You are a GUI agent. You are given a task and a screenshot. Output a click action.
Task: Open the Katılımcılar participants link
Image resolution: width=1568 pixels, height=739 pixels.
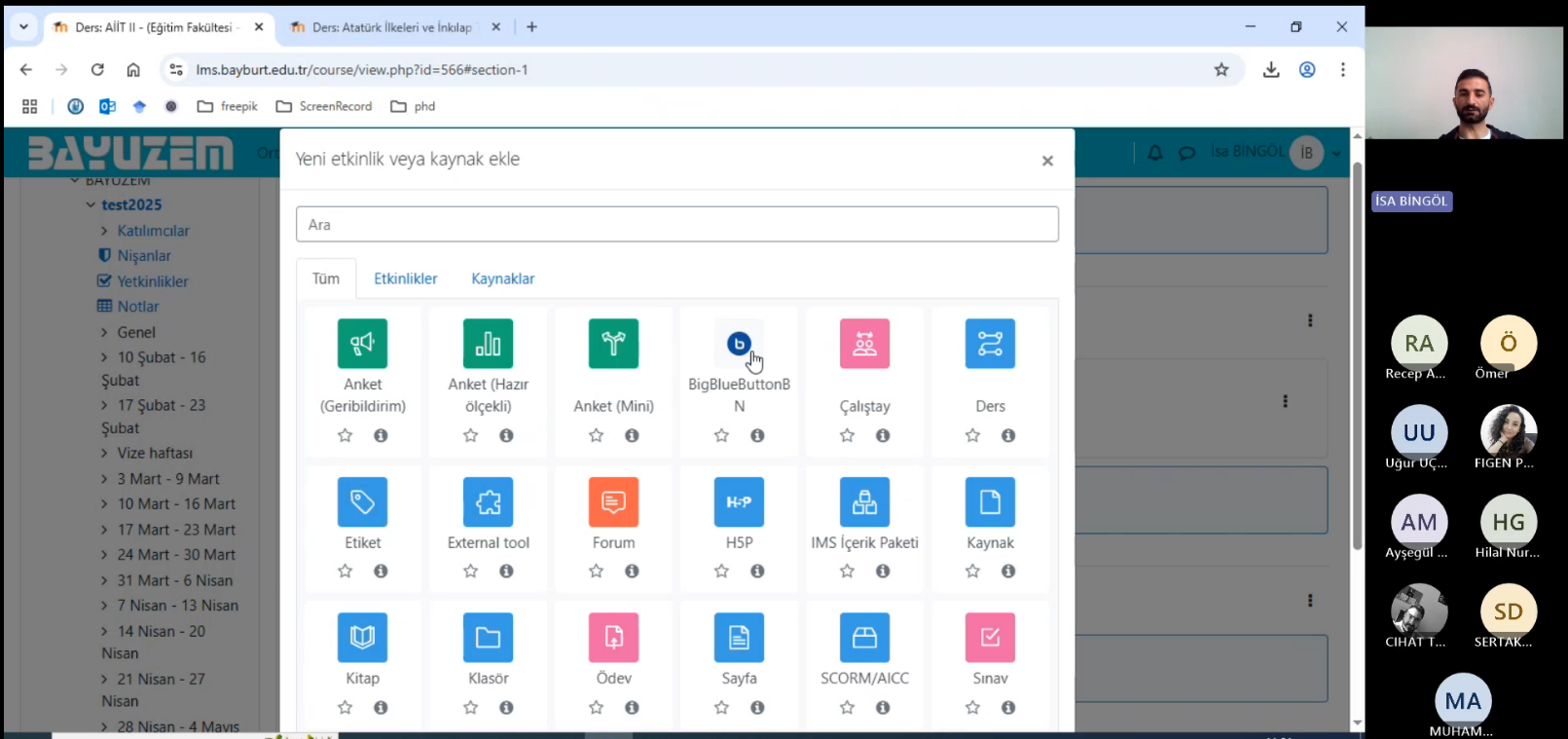(153, 231)
